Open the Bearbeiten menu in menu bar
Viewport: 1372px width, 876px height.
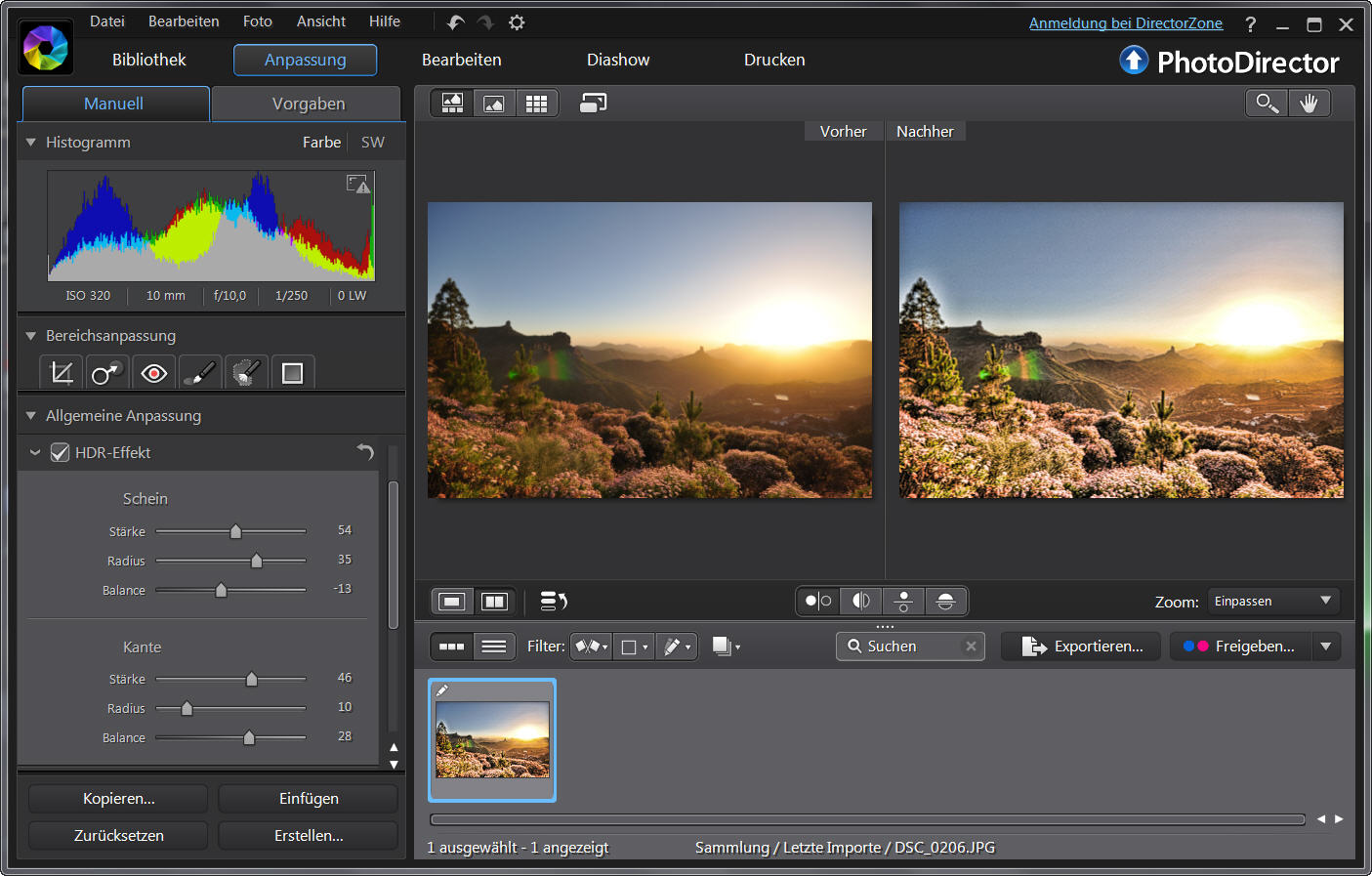184,21
